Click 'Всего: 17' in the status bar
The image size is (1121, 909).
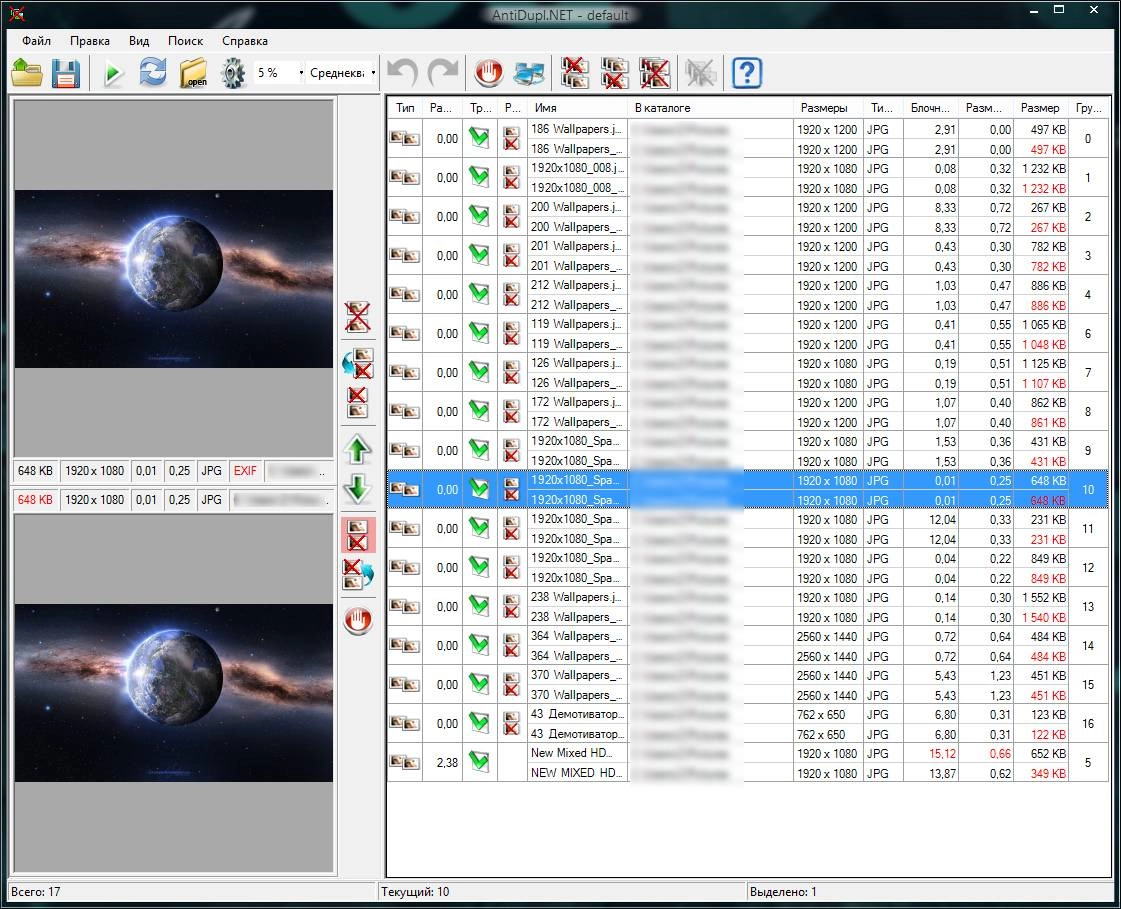36,892
